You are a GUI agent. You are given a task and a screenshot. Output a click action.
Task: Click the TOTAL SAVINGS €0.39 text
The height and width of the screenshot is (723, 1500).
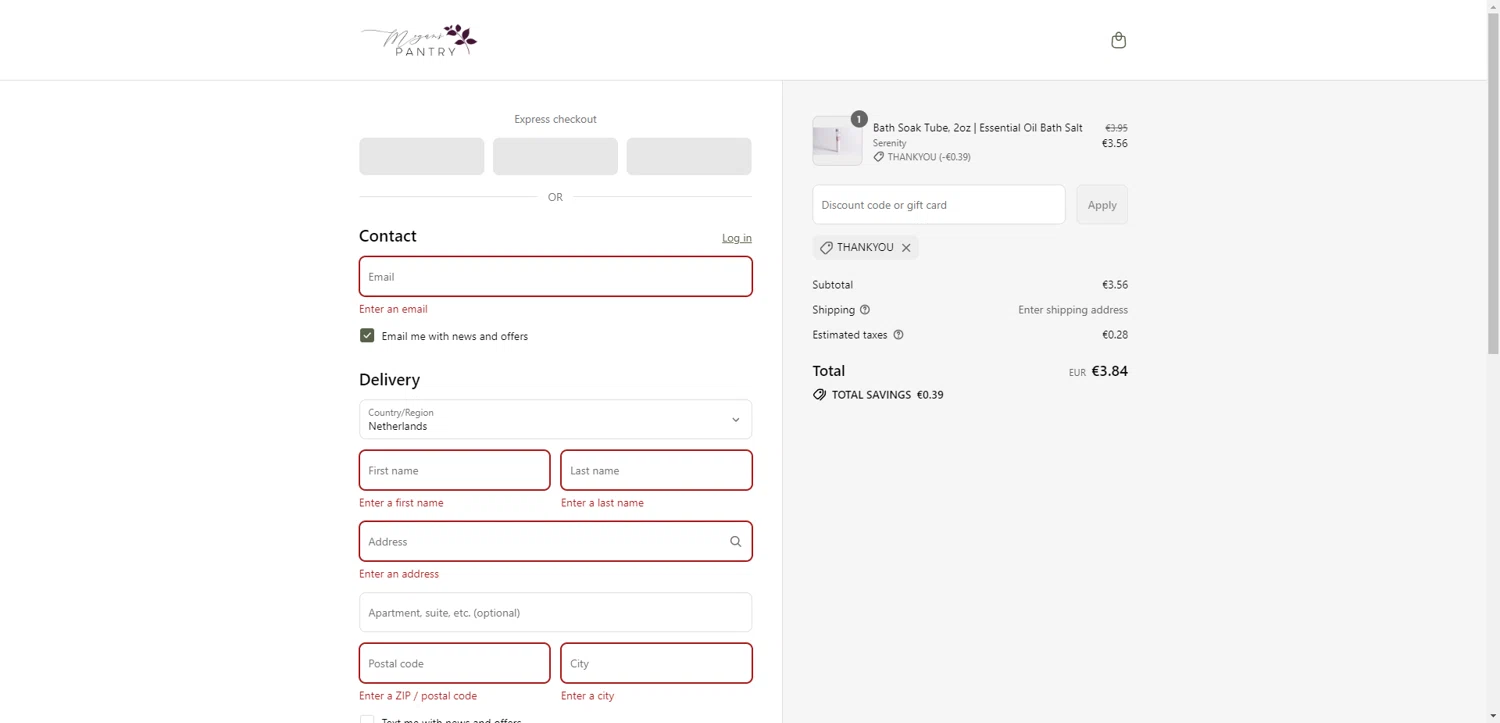[x=888, y=395]
